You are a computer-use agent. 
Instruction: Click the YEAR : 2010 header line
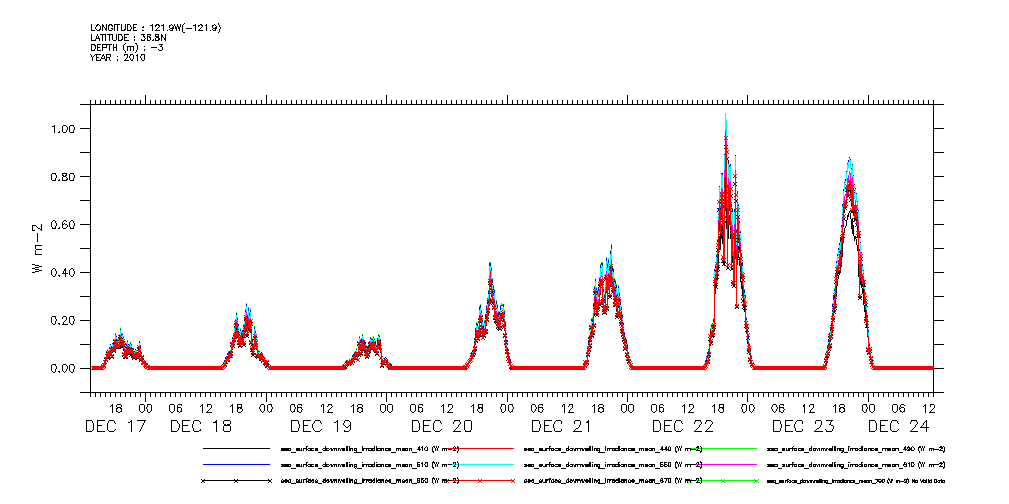tap(118, 57)
